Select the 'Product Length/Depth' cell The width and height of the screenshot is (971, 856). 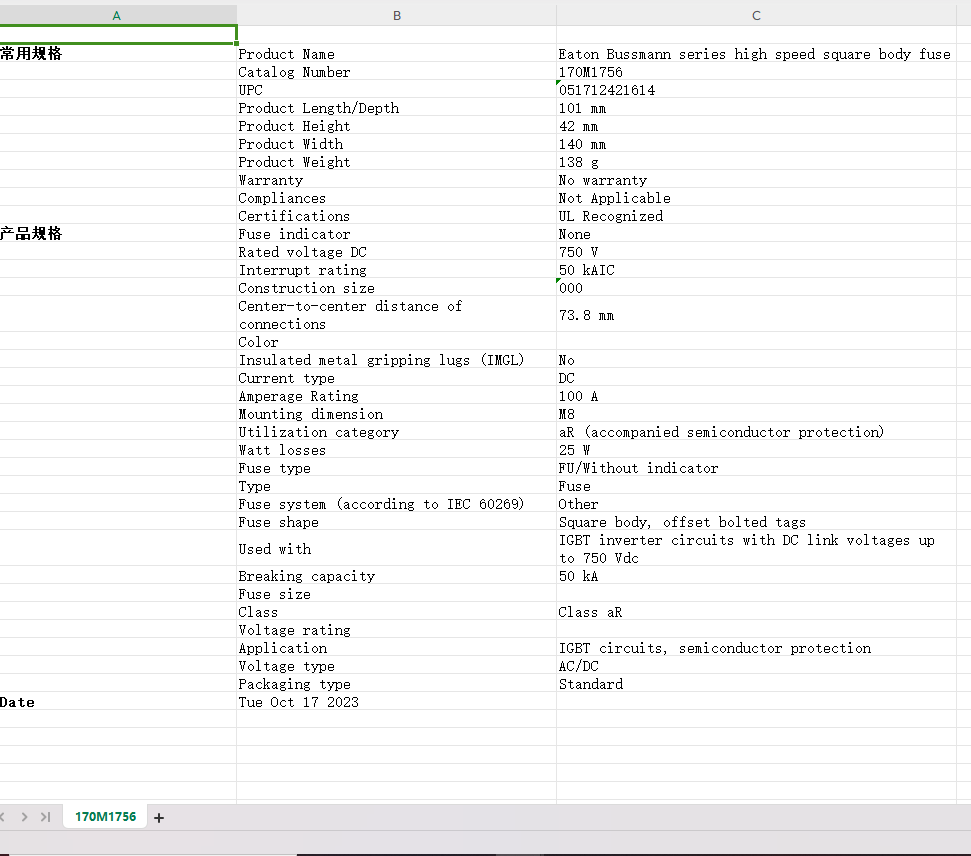pos(396,108)
